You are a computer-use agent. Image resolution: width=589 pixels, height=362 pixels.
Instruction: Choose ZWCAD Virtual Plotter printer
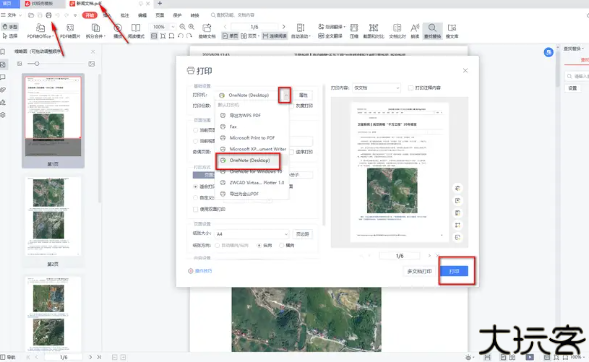(x=252, y=183)
